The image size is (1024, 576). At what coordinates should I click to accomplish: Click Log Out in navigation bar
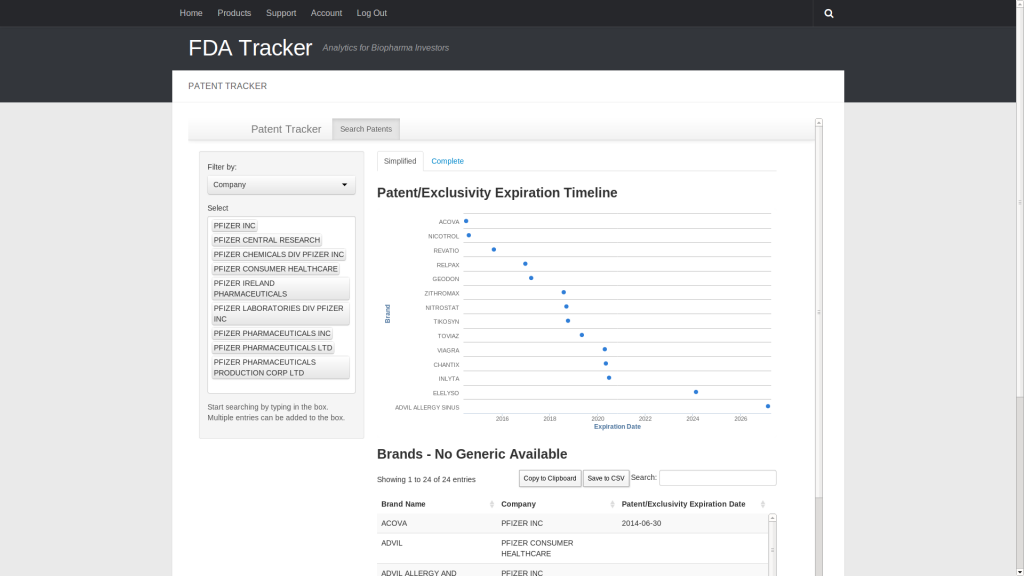pyautogui.click(x=372, y=13)
